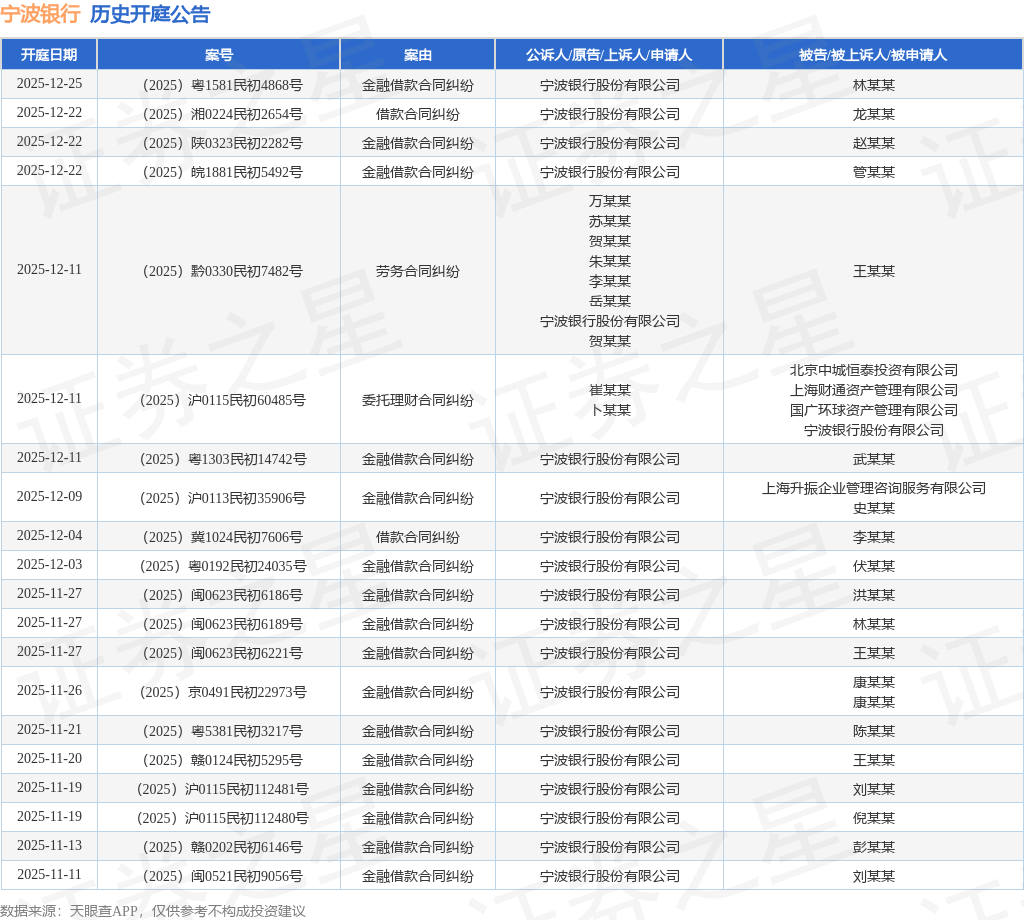Click case number 湘0224民初2654号

pyautogui.click(x=223, y=114)
